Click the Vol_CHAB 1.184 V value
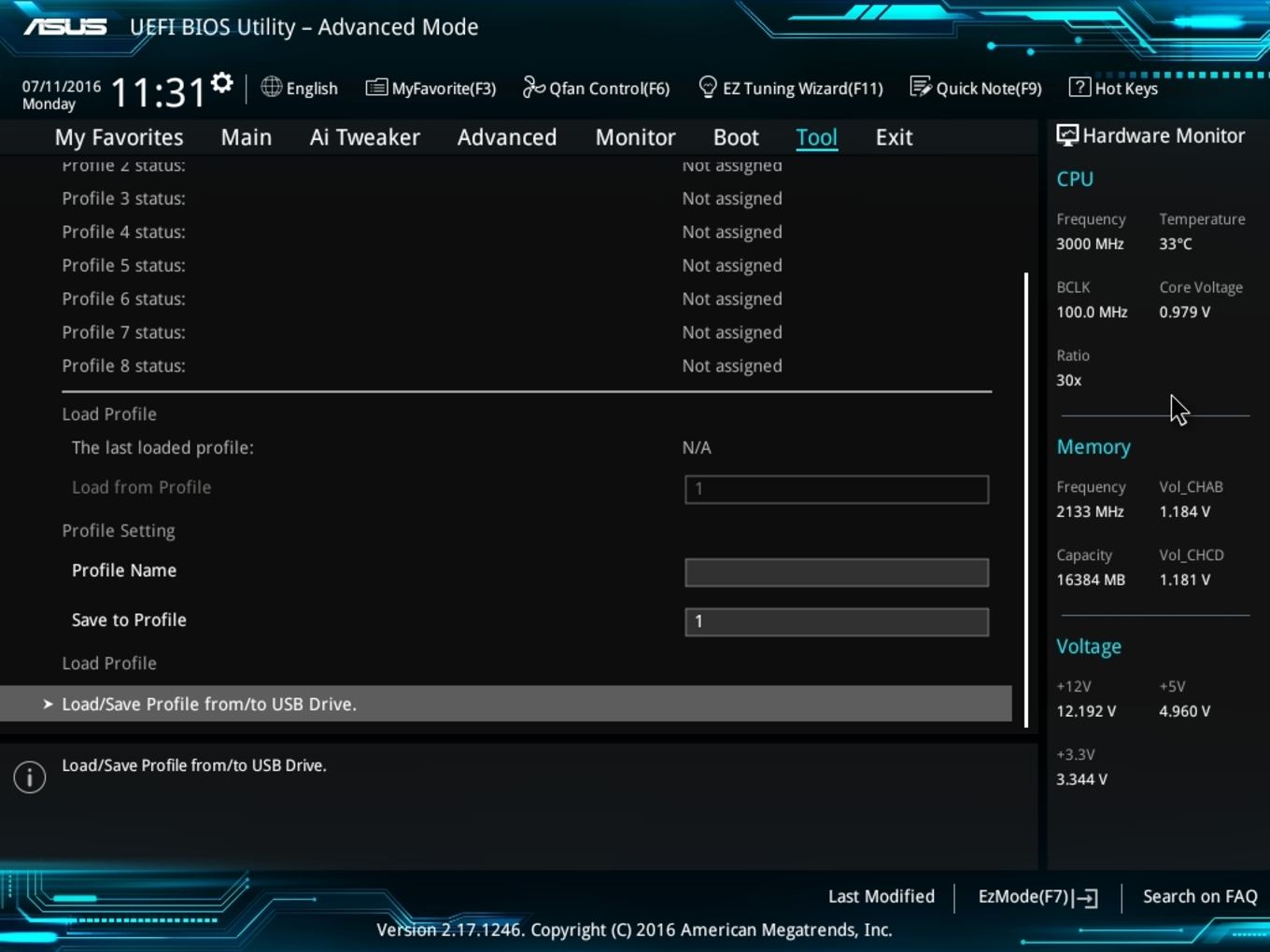This screenshot has width=1270, height=952. click(x=1184, y=511)
